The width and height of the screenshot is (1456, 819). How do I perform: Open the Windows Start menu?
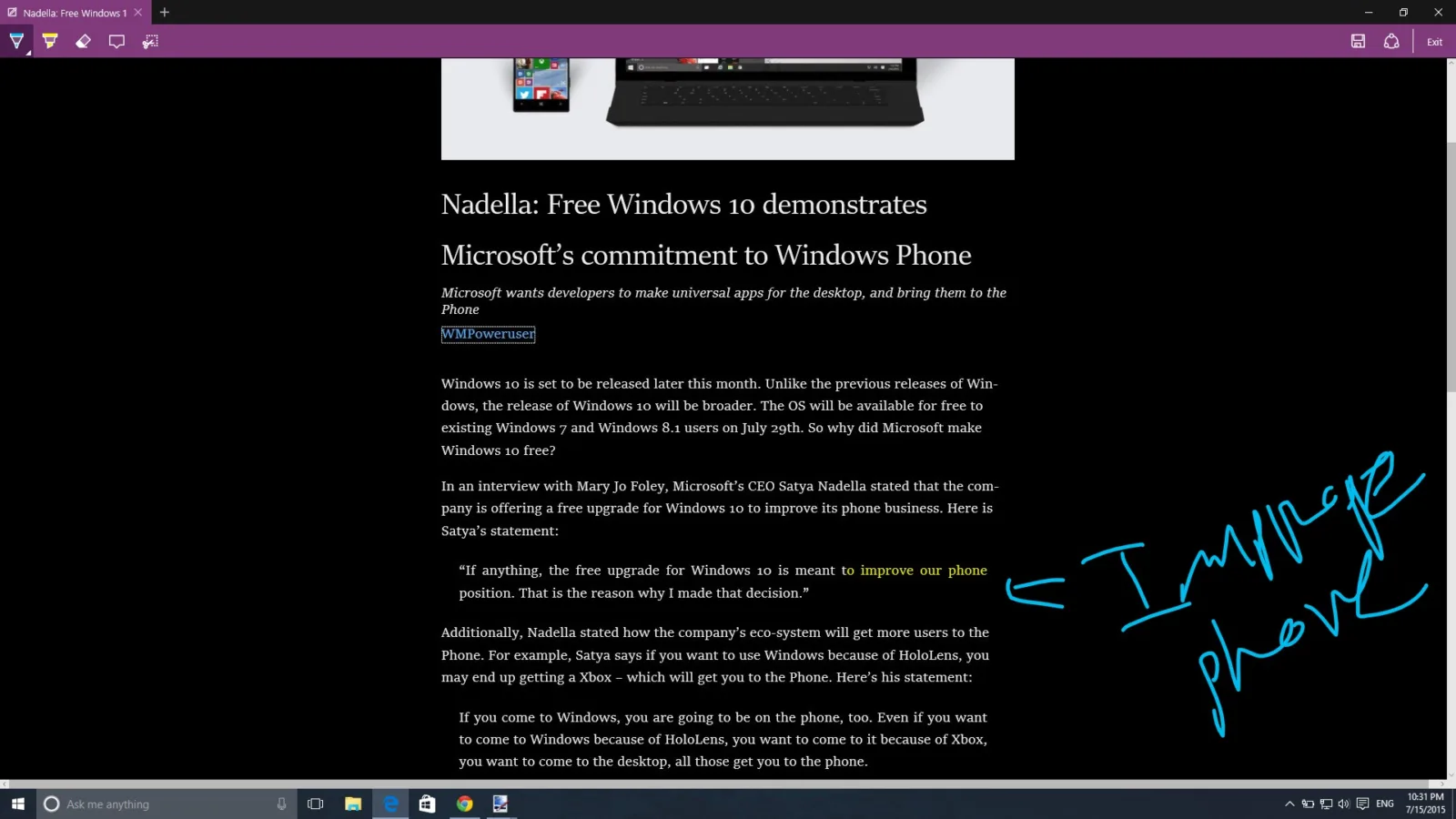[18, 804]
